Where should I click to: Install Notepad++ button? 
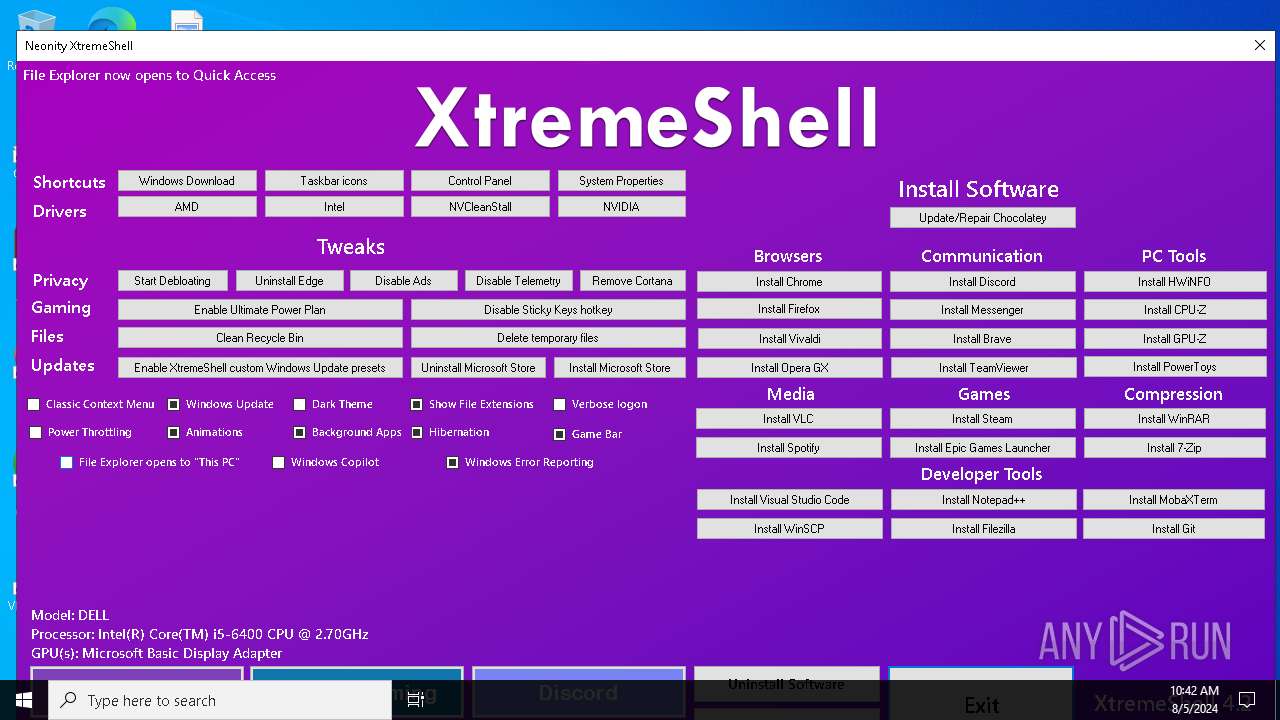pos(982,500)
